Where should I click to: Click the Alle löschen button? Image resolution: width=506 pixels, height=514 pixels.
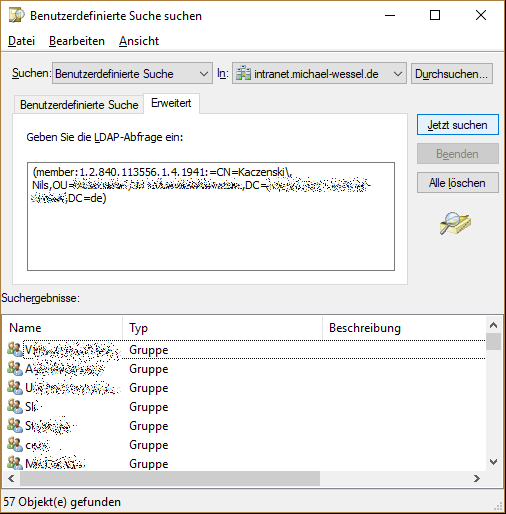(458, 183)
